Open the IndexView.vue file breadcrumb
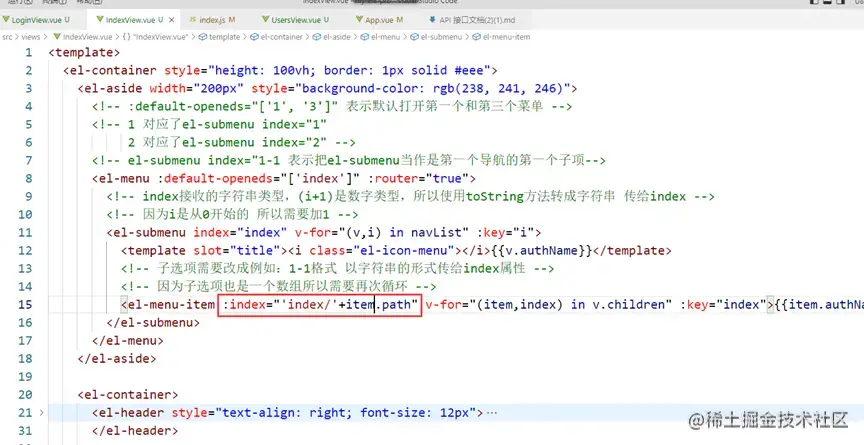 coord(83,37)
